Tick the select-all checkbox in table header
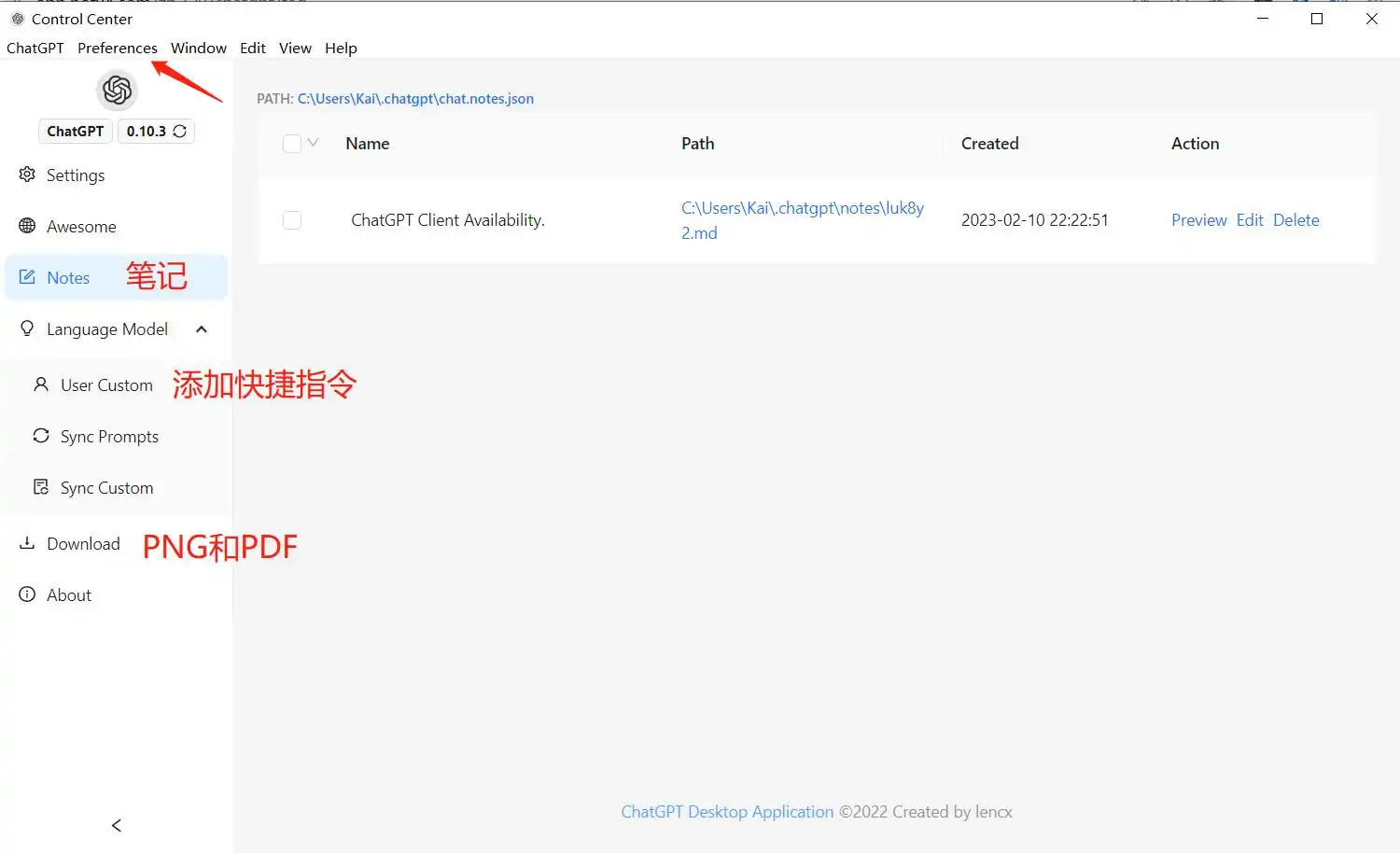 pyautogui.click(x=292, y=144)
